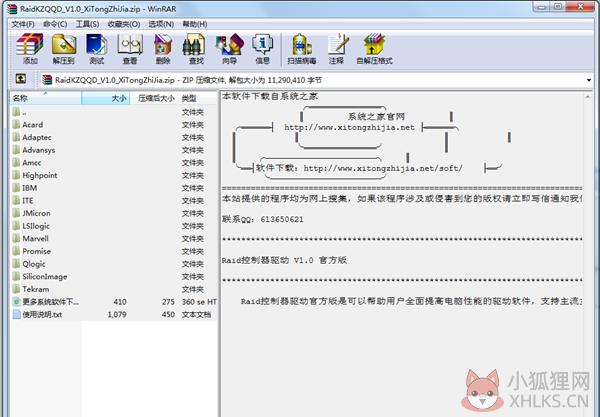Screen dimensions: 600x417
Task: Select the IBM folder icon
Action: click(16, 187)
